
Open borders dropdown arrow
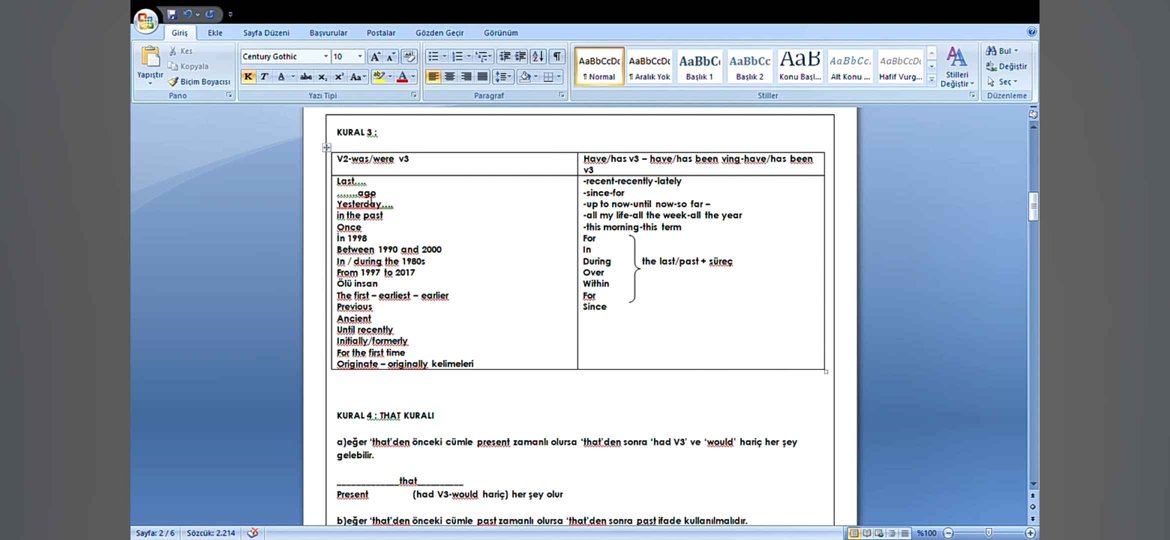point(559,77)
